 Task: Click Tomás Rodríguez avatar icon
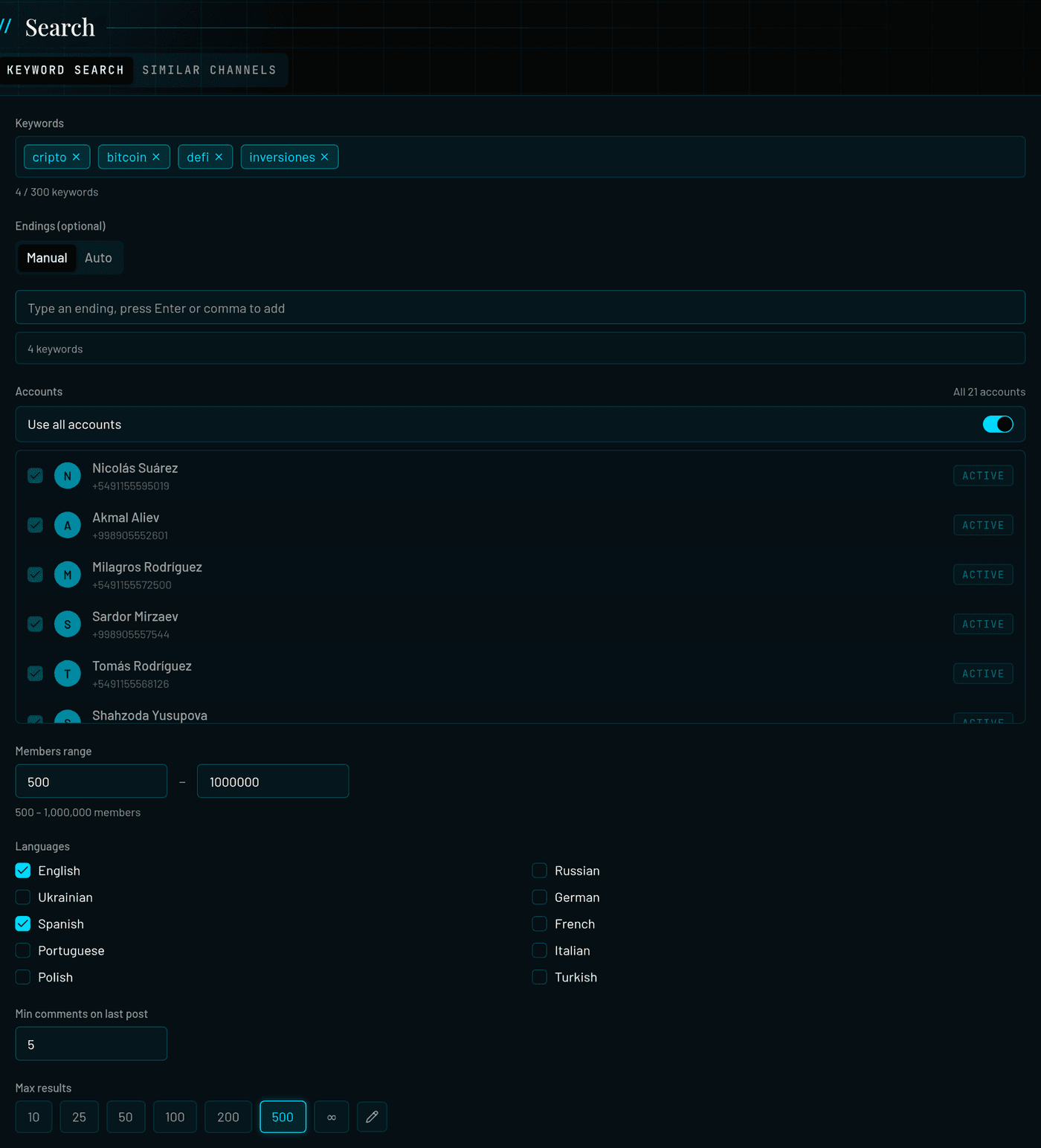[x=68, y=674]
